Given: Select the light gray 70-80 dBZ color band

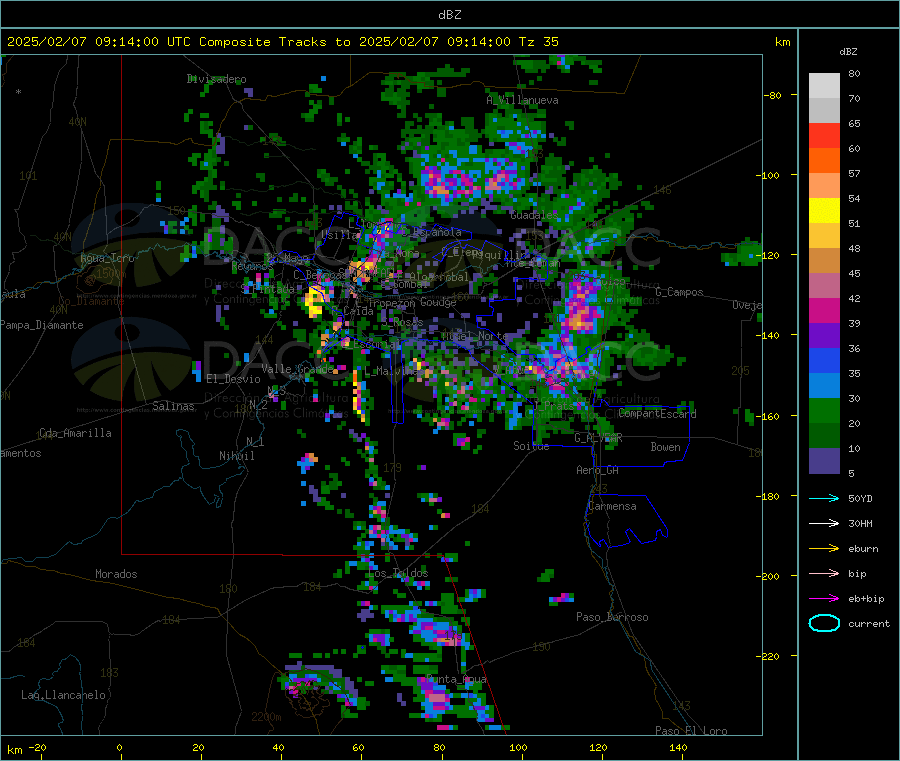Looking at the screenshot, I should [824, 86].
